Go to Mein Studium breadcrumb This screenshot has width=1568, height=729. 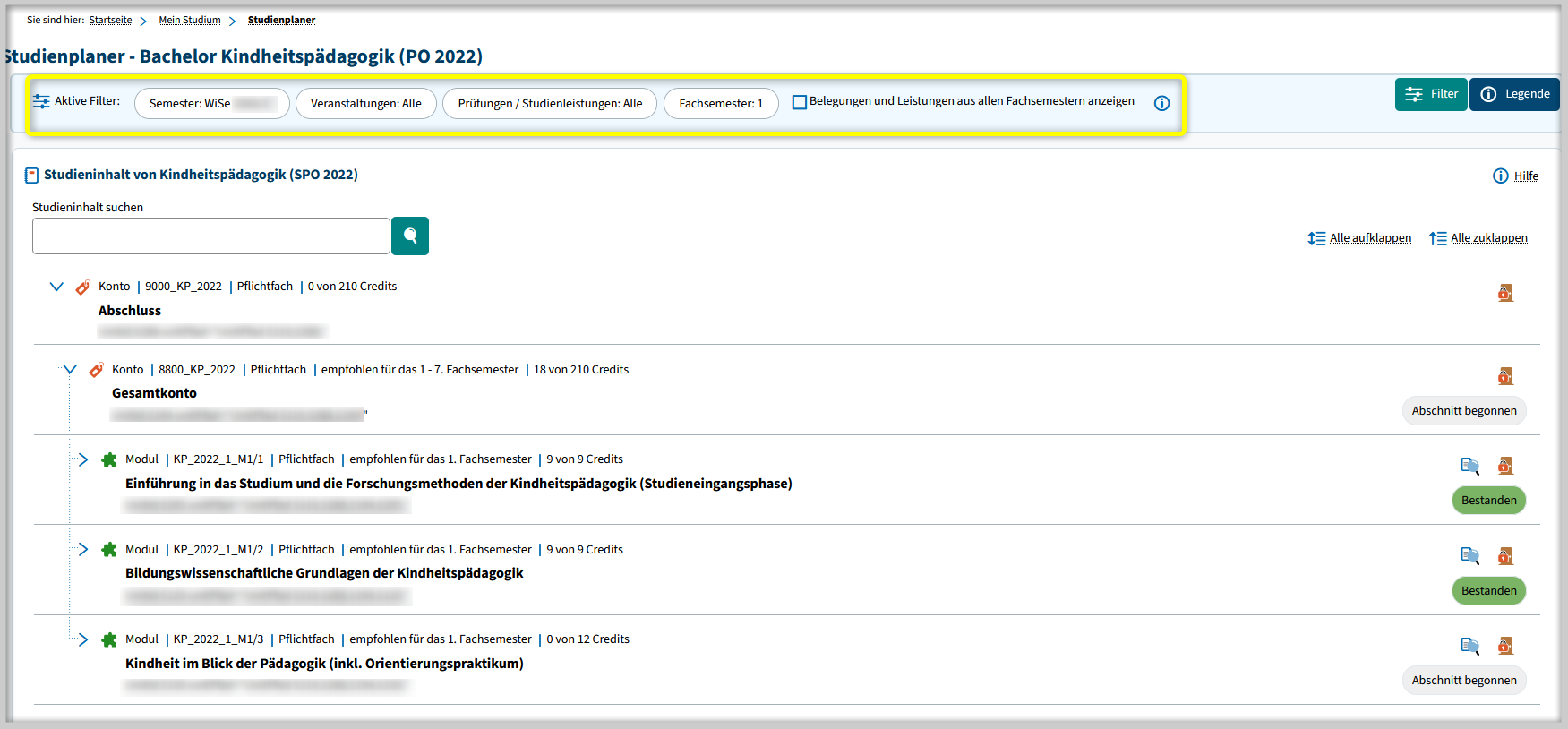(190, 20)
